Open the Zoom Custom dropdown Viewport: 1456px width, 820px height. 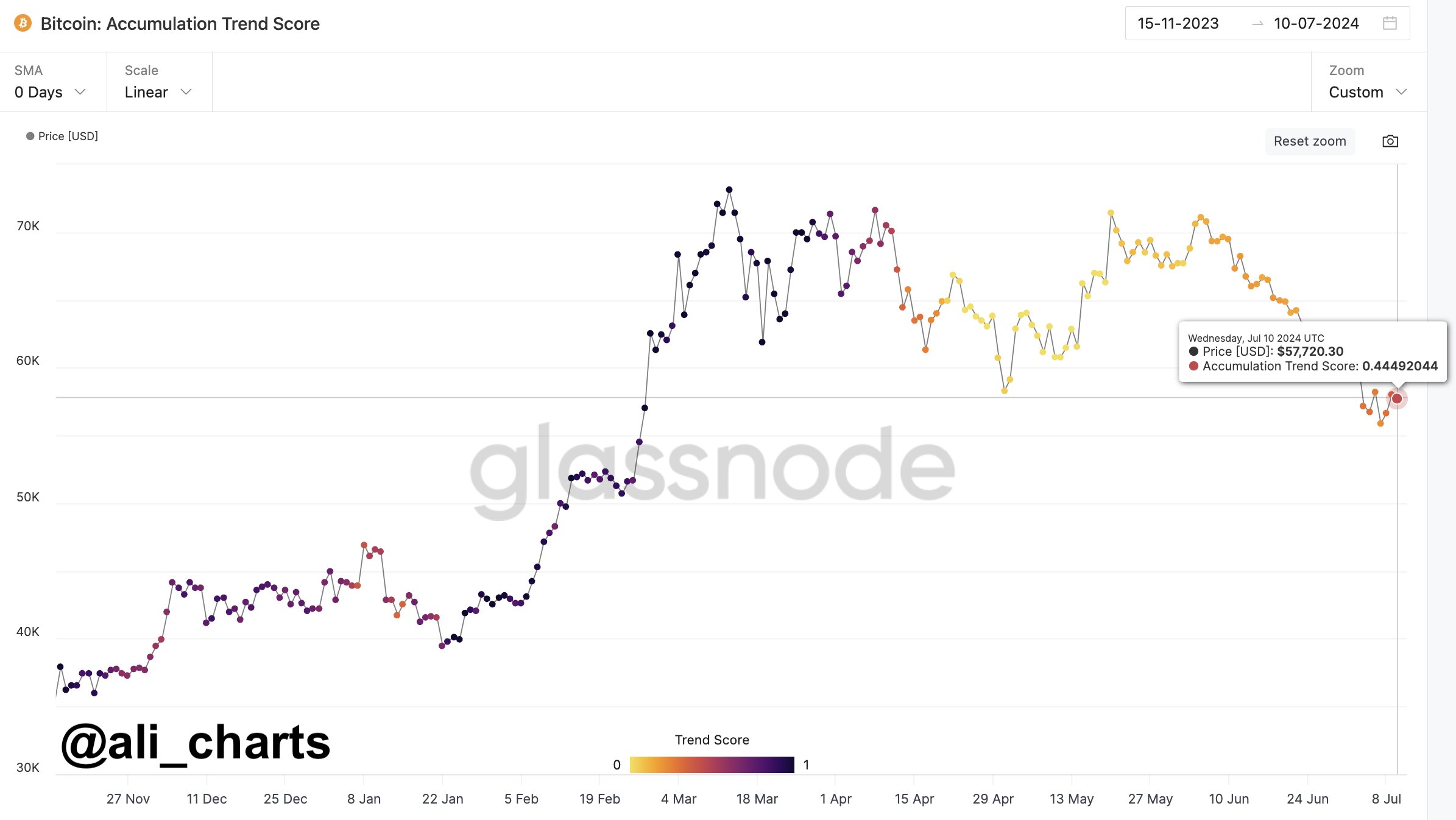[1368, 92]
